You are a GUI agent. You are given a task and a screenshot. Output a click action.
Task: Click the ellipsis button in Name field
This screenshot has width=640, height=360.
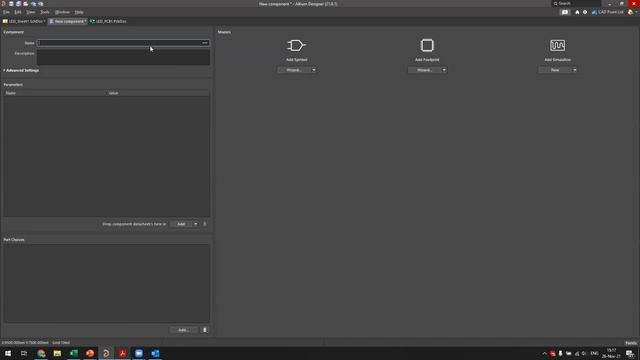(x=205, y=43)
